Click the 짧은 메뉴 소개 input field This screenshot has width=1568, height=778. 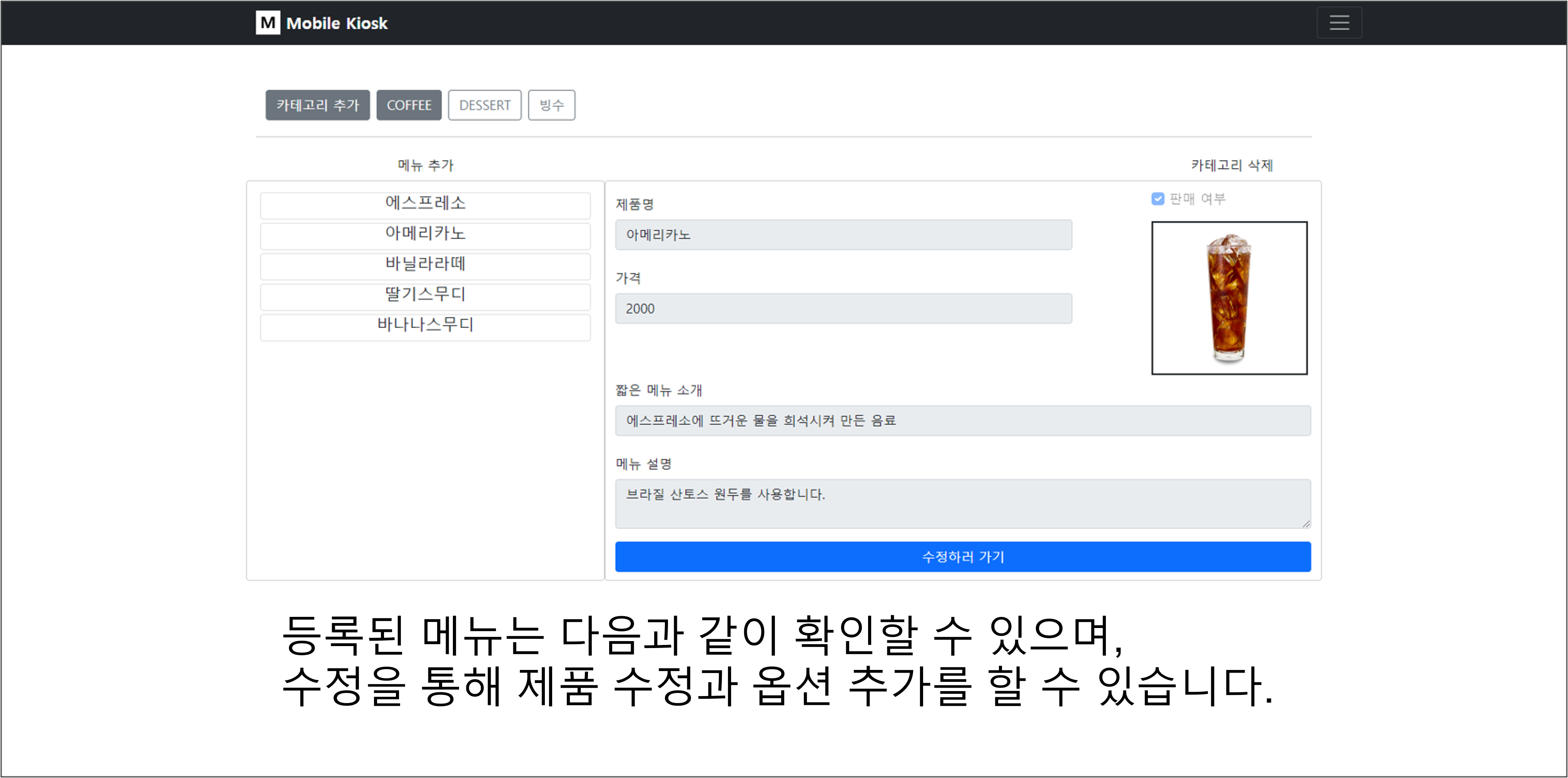coord(963,420)
